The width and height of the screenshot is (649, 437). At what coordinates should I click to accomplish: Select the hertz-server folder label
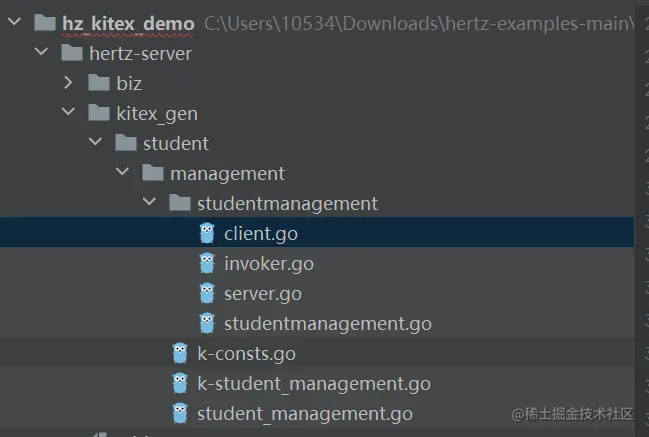click(140, 54)
